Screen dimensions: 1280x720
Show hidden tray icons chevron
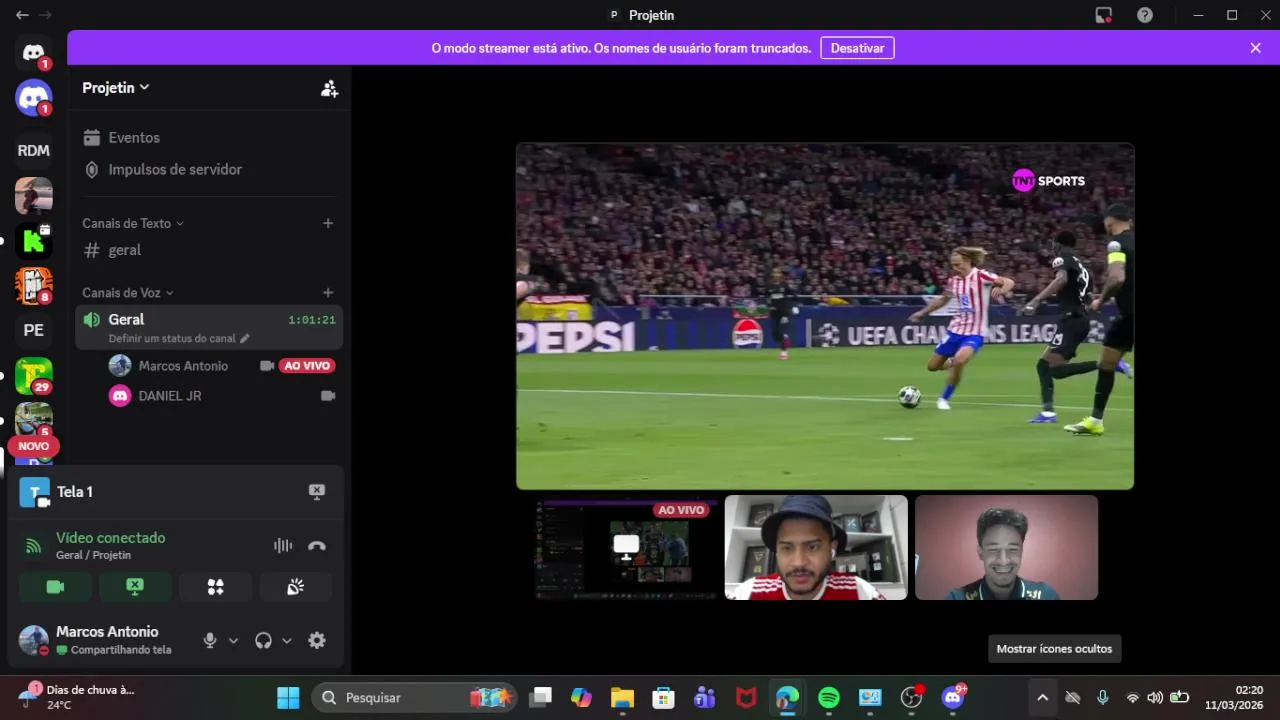1042,698
